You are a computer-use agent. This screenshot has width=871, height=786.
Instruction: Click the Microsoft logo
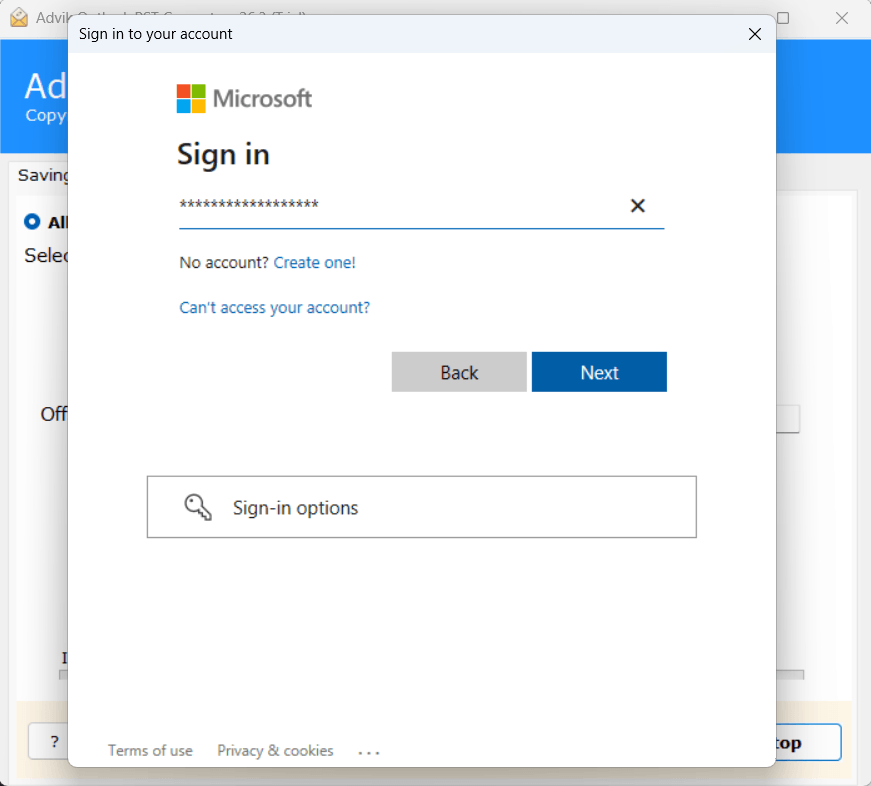244,98
